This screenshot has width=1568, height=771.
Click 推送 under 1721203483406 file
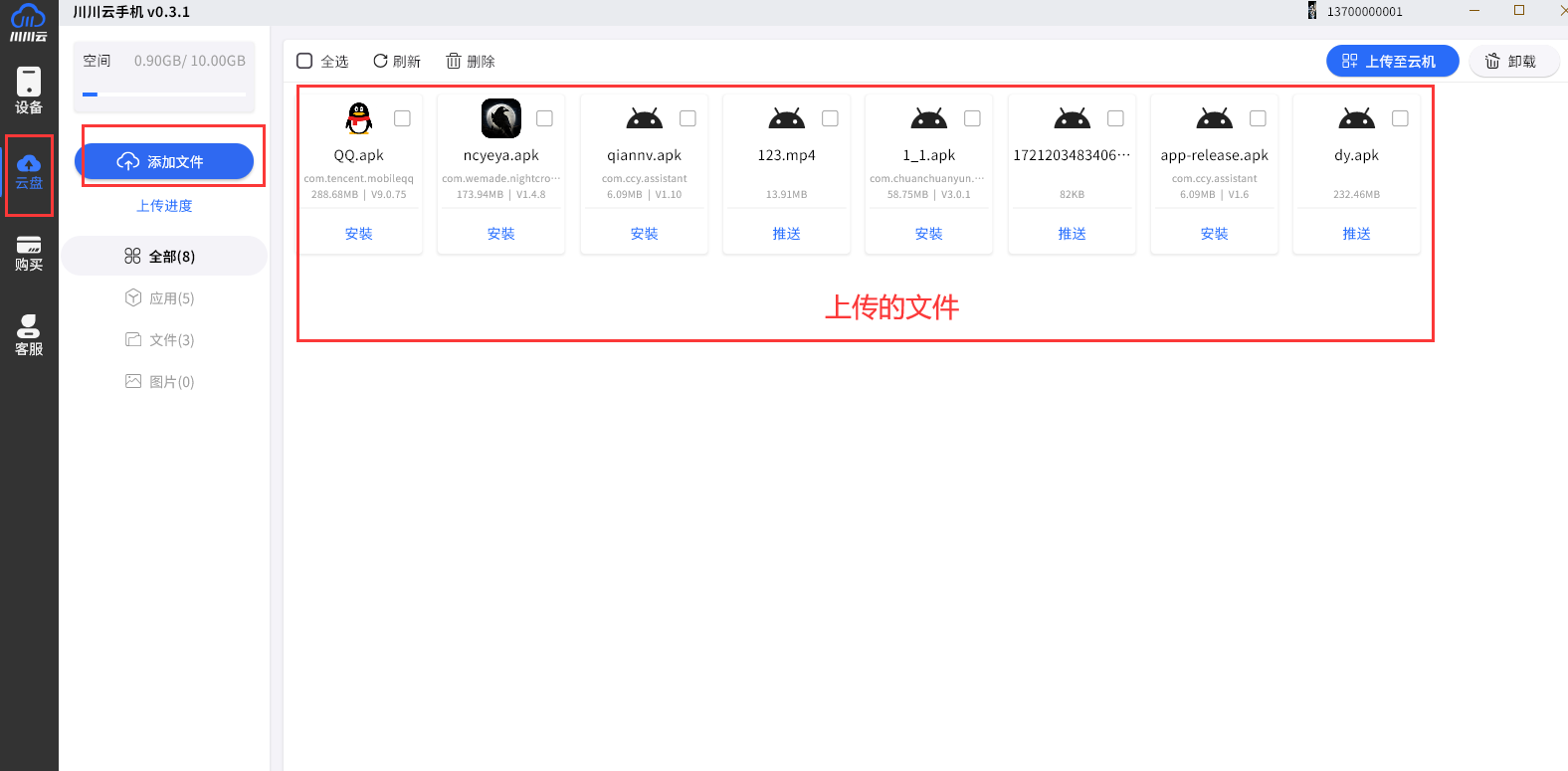(x=1073, y=234)
